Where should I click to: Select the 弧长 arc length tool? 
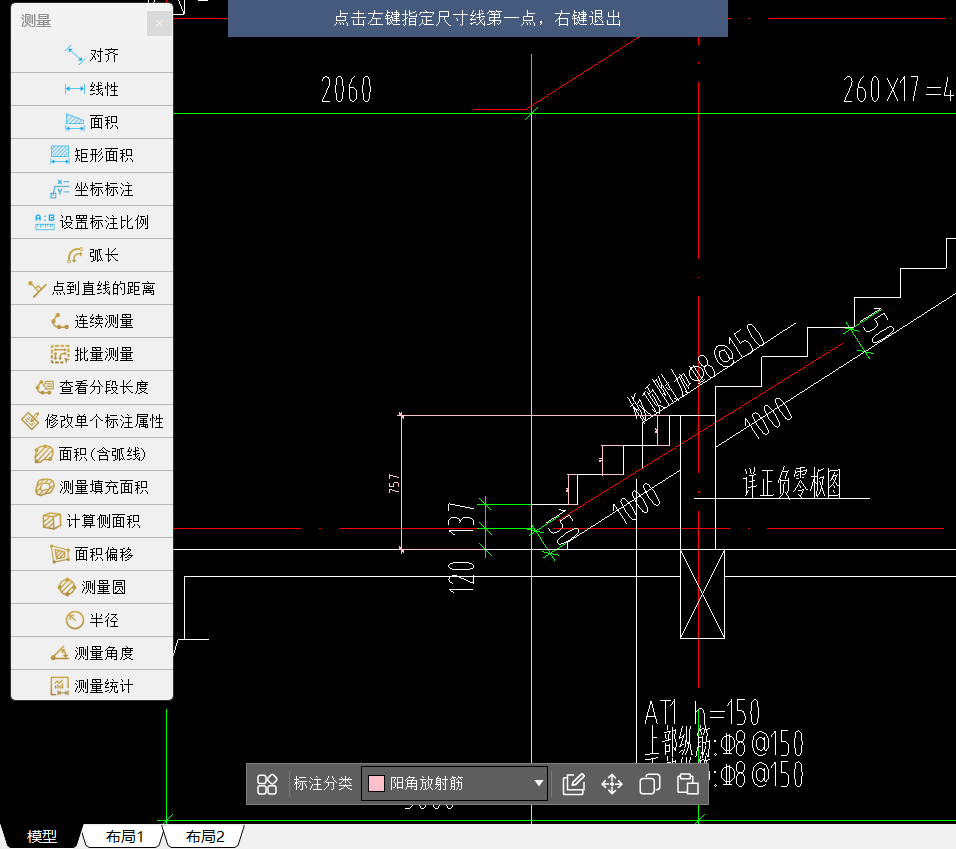92,255
